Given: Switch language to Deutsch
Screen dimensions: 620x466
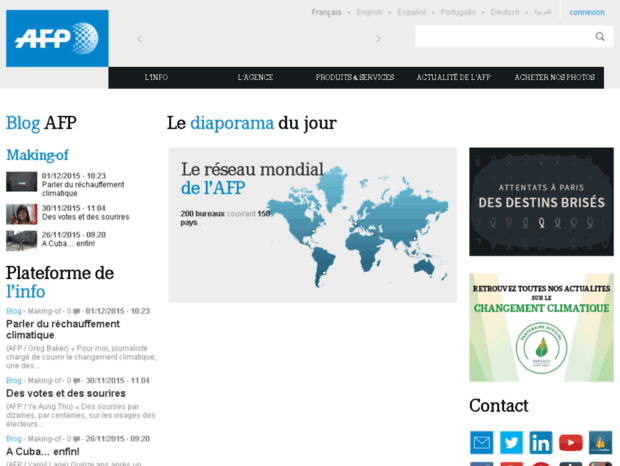Looking at the screenshot, I should tap(505, 12).
